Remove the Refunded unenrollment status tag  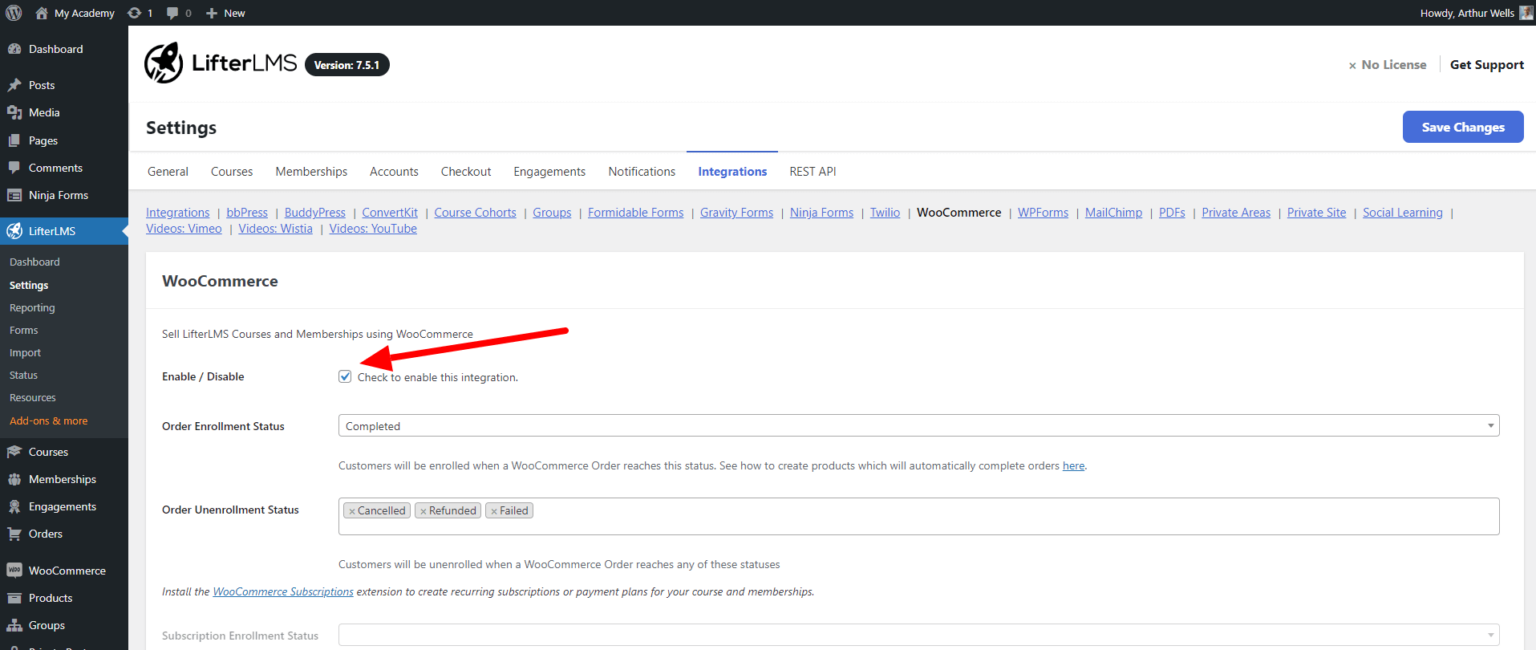coord(426,510)
